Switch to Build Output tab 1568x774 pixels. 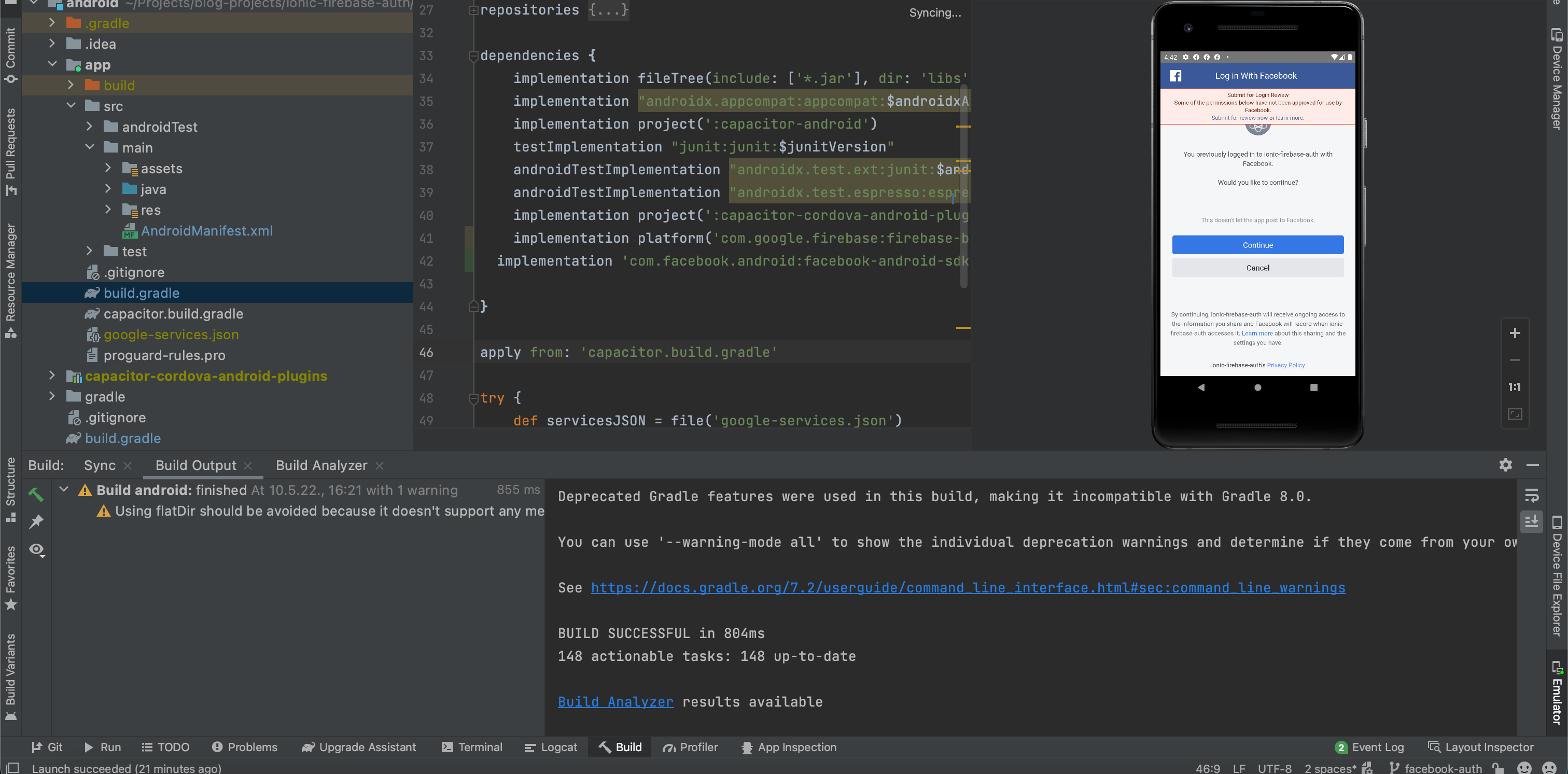coord(196,465)
